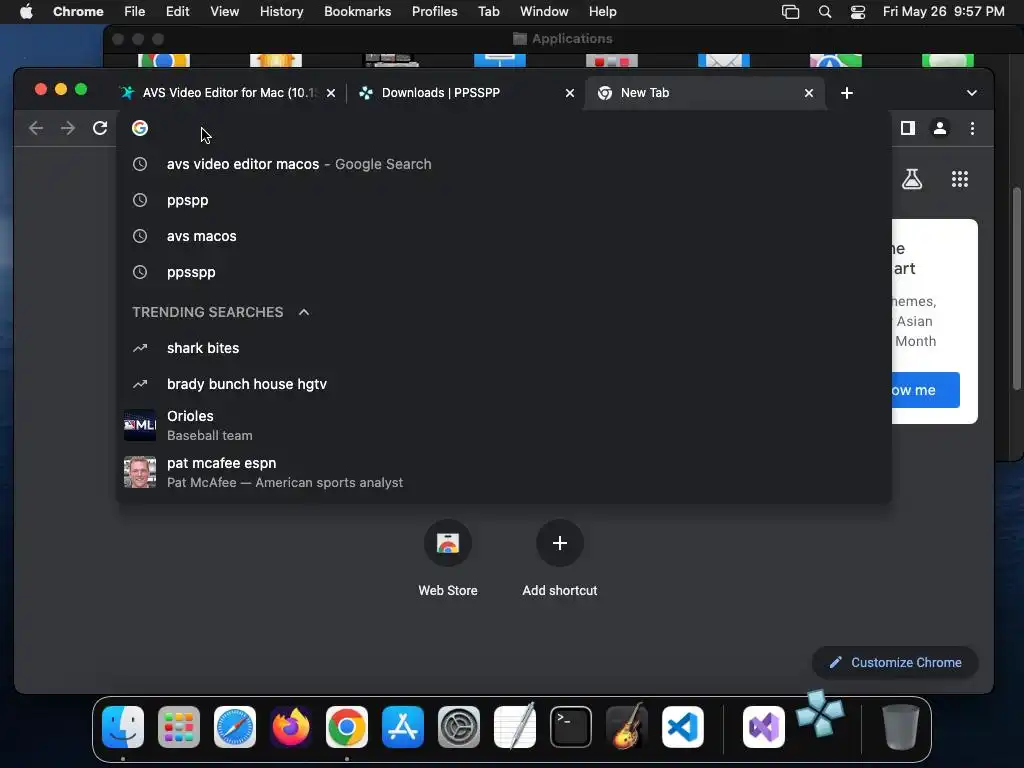Open the Chrome menu in menu bar
The image size is (1024, 768).
78,12
